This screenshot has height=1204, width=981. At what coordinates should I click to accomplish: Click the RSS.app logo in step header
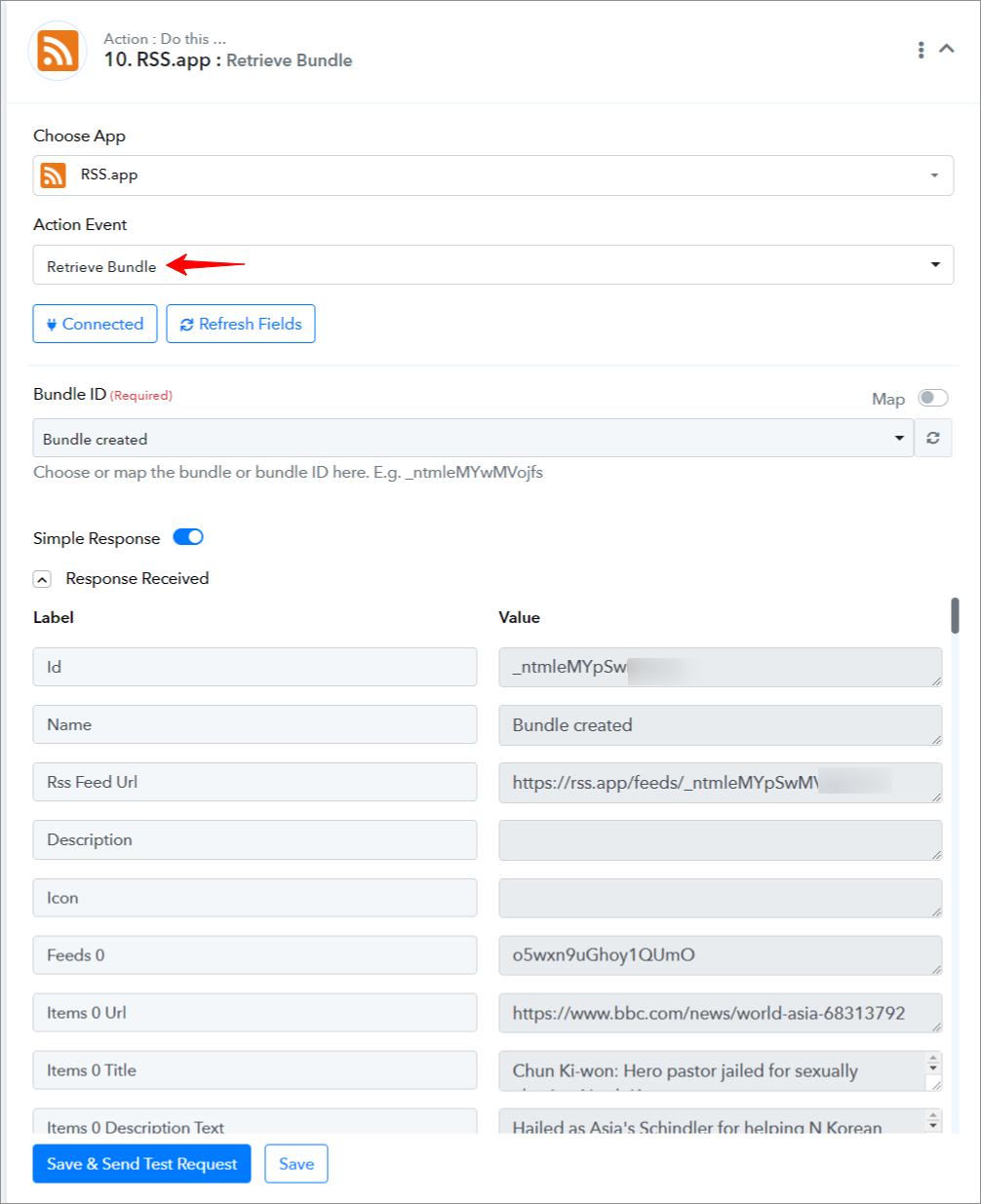pyautogui.click(x=58, y=51)
